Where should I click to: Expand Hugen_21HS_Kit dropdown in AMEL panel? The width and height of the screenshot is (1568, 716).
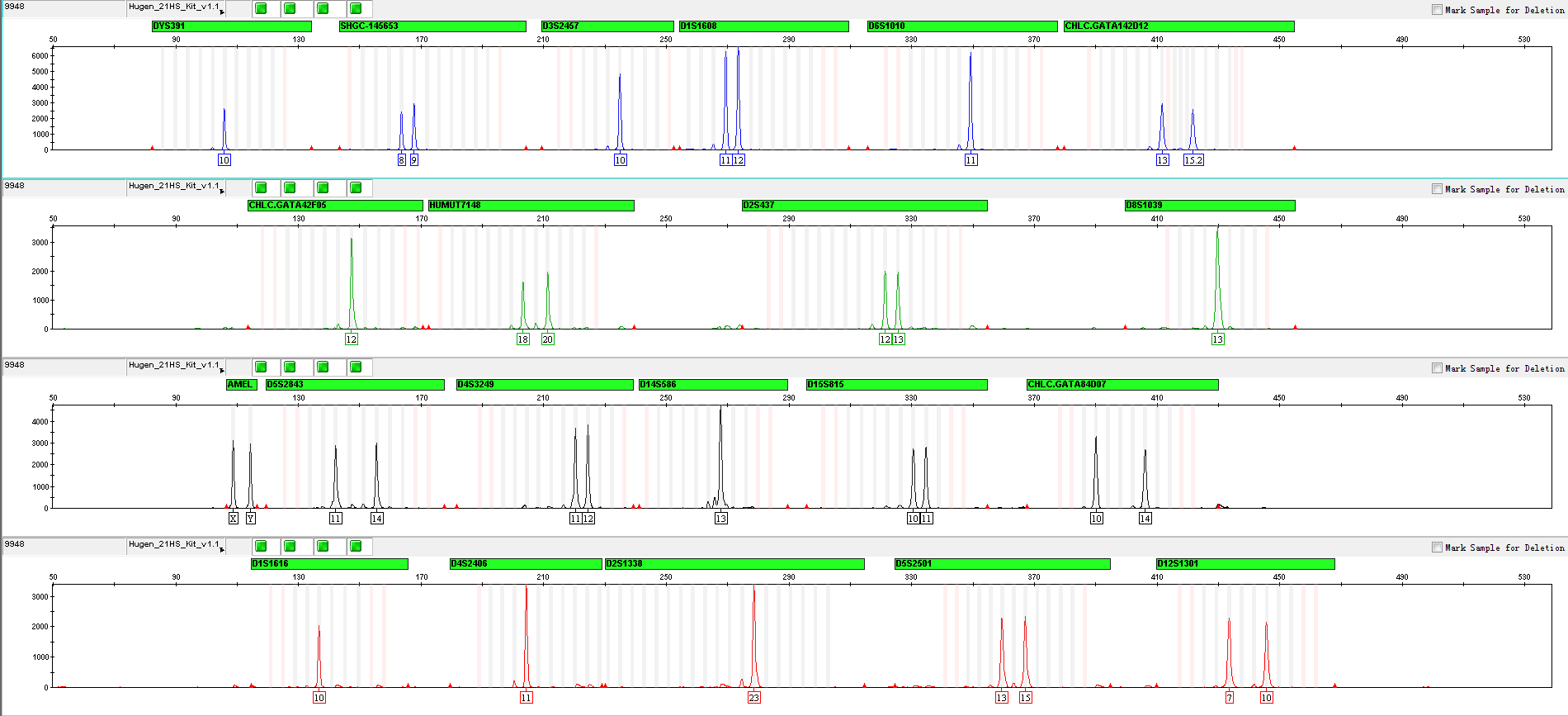(x=222, y=369)
